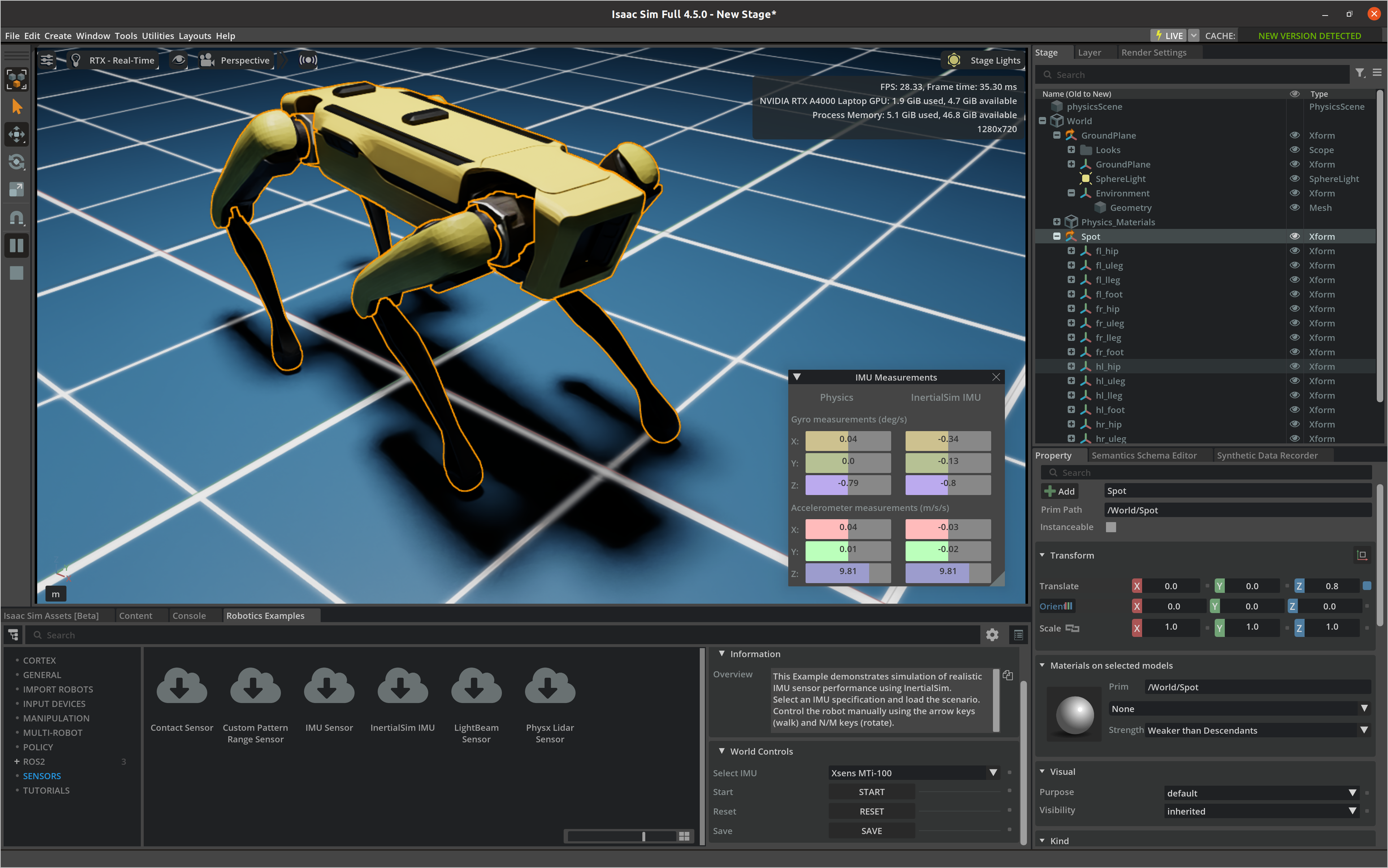Toggle visibility of Looks scope
This screenshot has height=868, width=1388.
point(1294,150)
